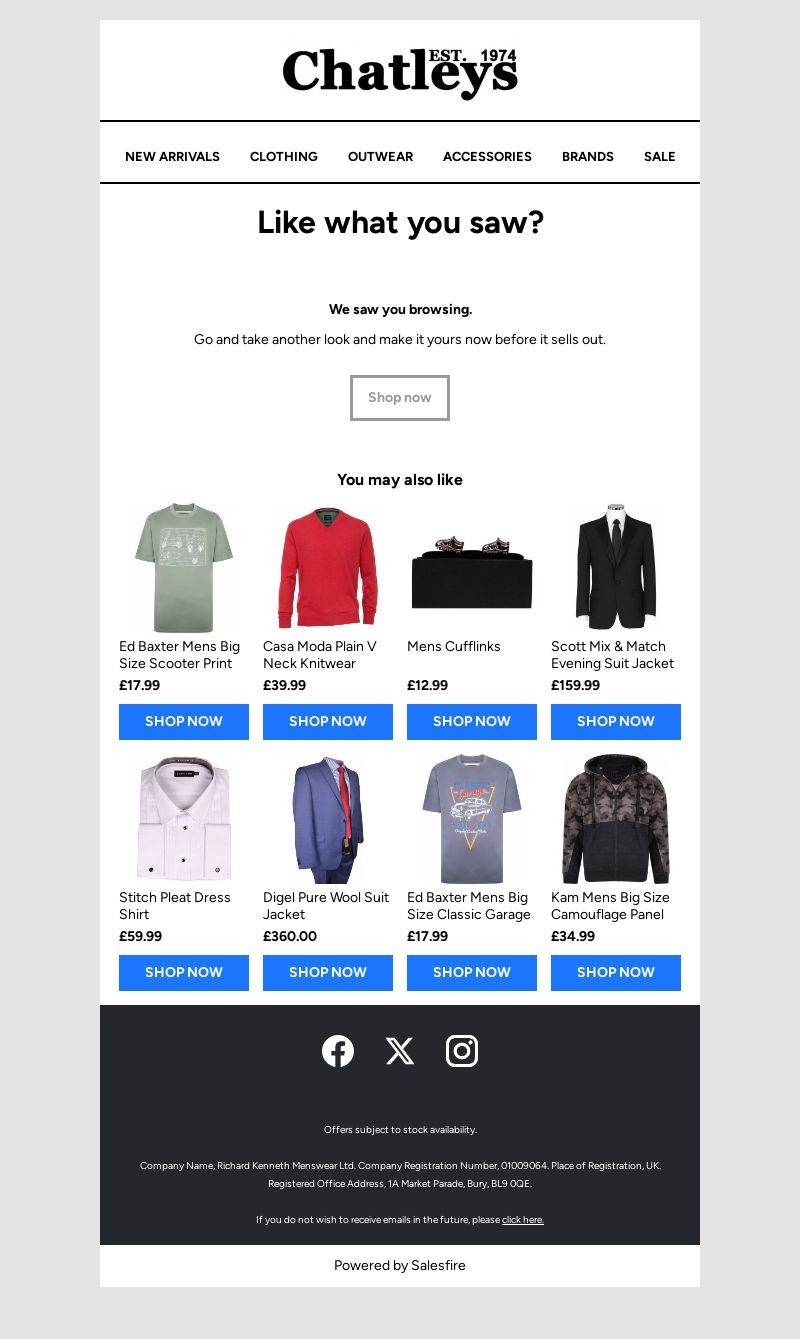Open the SALE navigation item
This screenshot has height=1339, width=800.
(660, 157)
